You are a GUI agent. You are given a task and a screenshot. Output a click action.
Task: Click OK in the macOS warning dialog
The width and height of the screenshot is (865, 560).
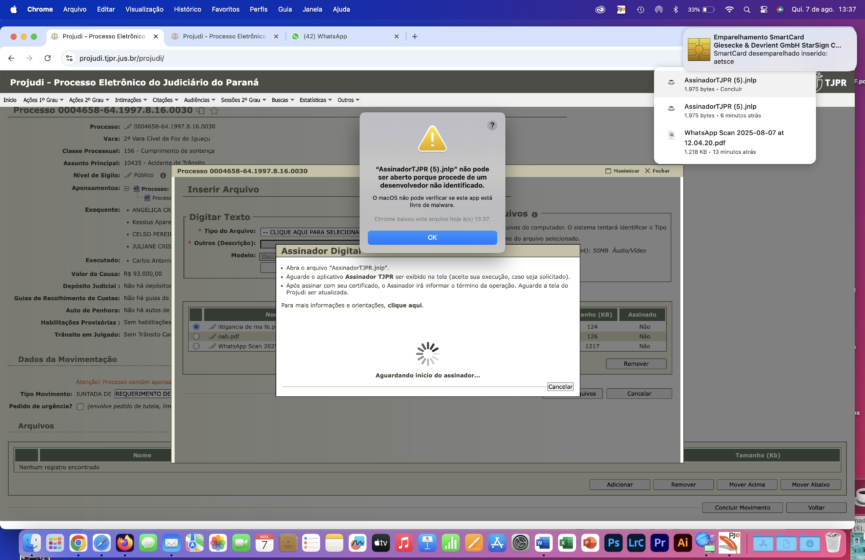(x=432, y=237)
